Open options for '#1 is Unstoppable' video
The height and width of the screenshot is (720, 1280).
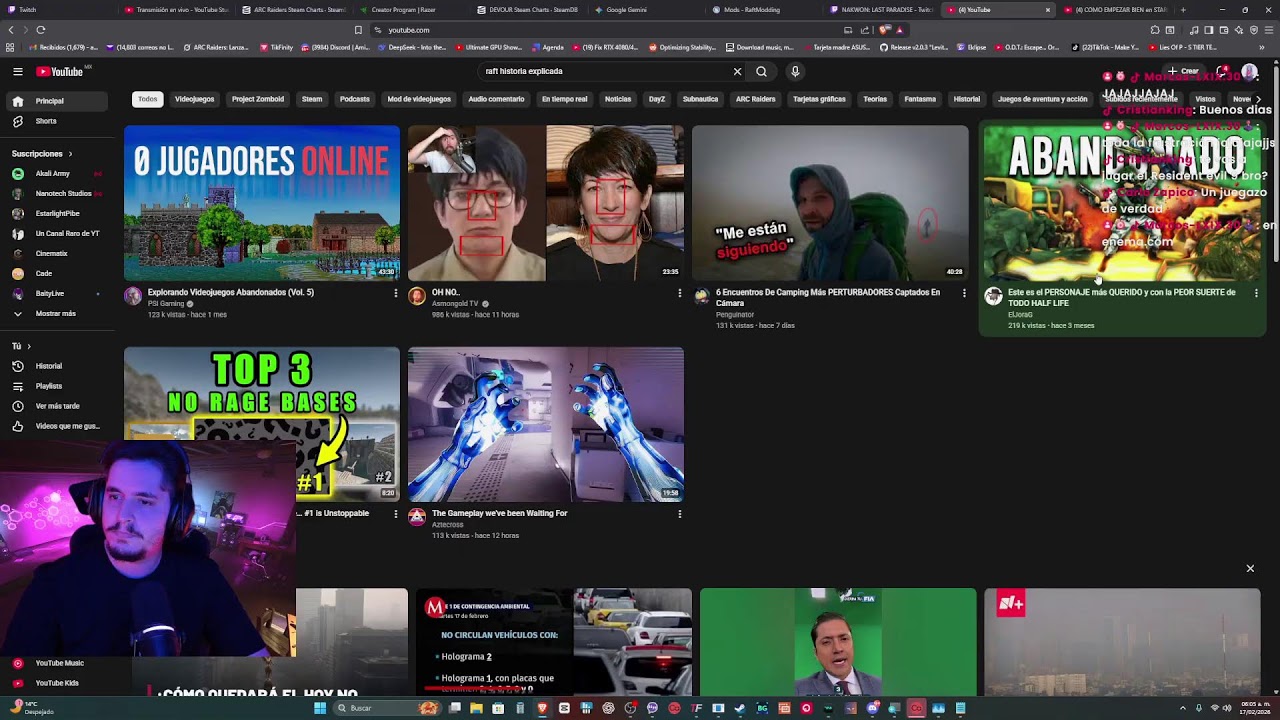tap(396, 514)
